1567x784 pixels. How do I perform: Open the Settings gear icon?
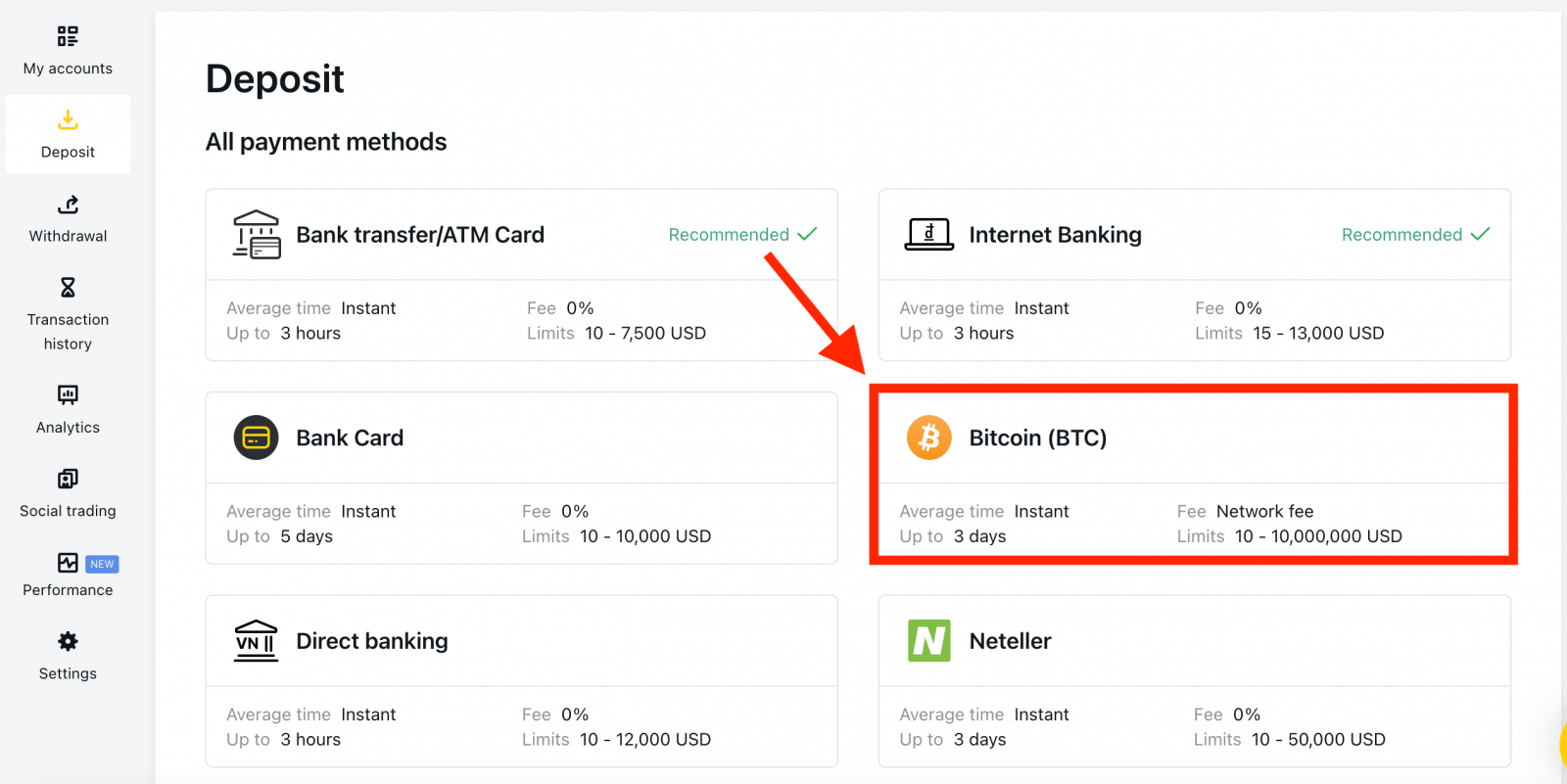[x=68, y=641]
